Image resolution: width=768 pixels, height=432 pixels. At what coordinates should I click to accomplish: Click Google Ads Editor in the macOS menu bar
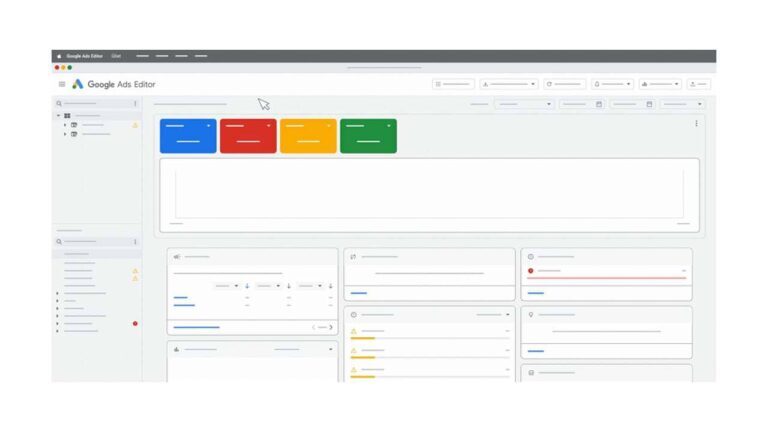(84, 56)
